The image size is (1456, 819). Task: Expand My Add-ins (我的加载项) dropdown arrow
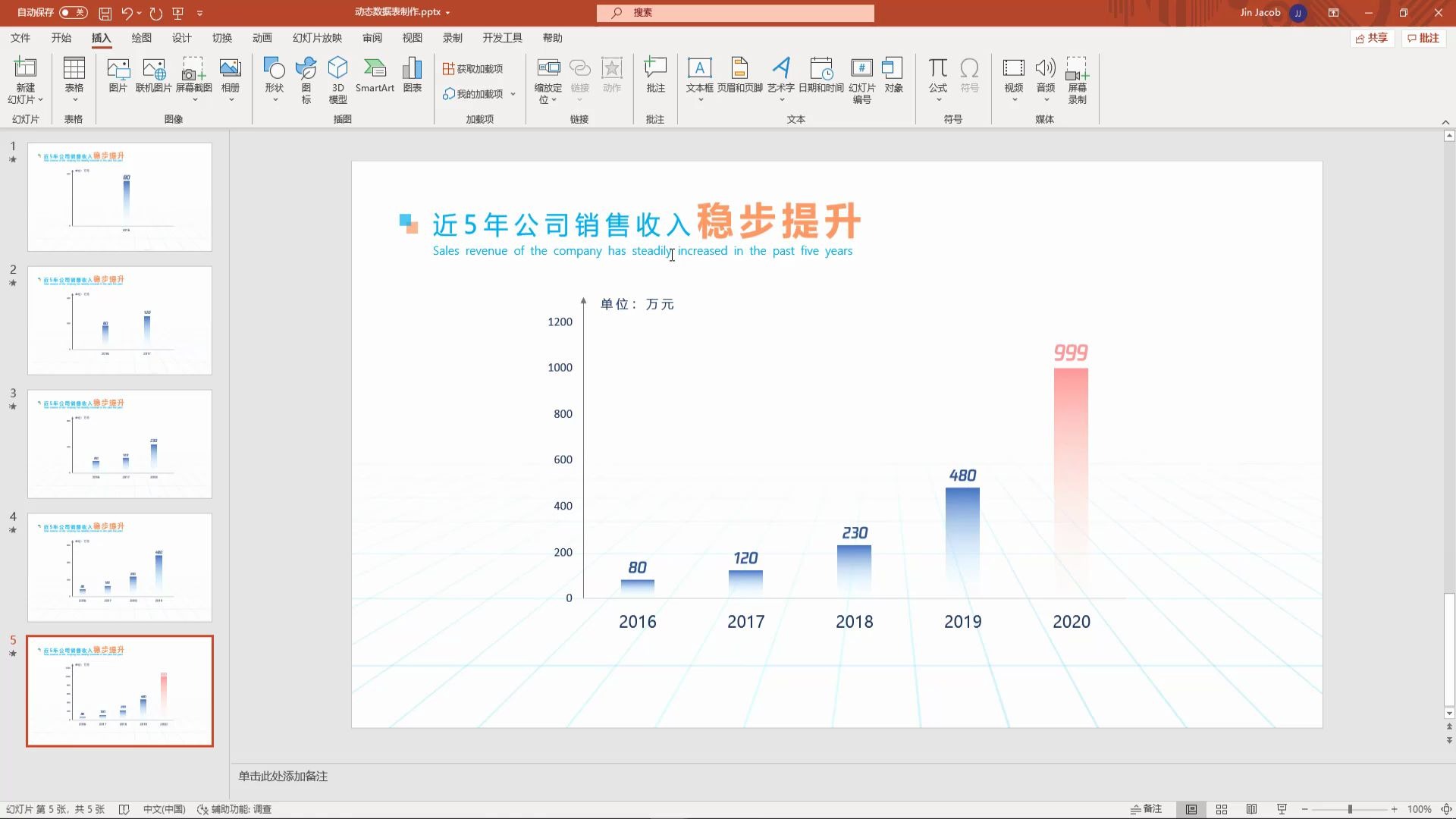(513, 94)
